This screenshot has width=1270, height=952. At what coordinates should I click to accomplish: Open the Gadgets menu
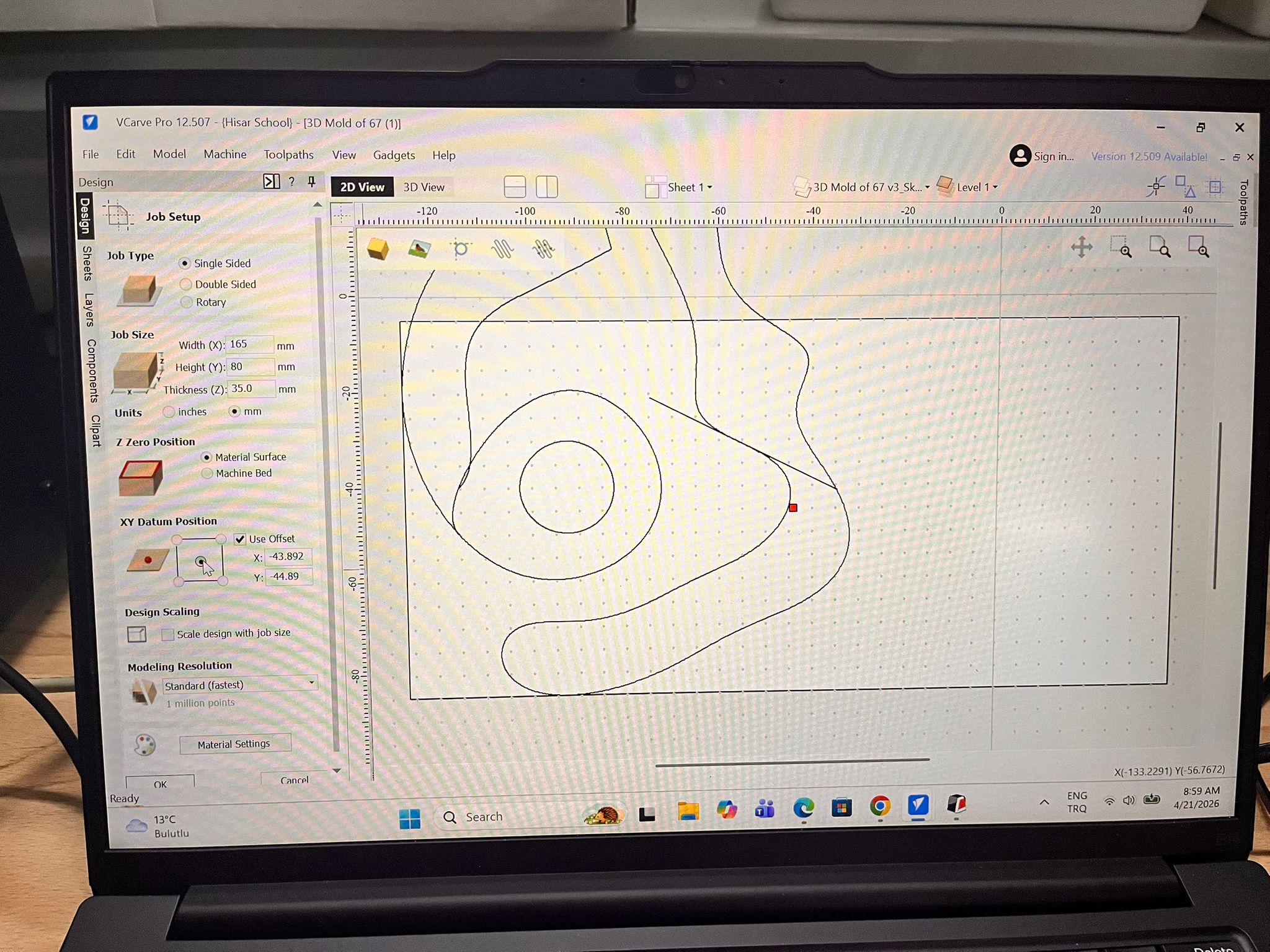[x=394, y=155]
